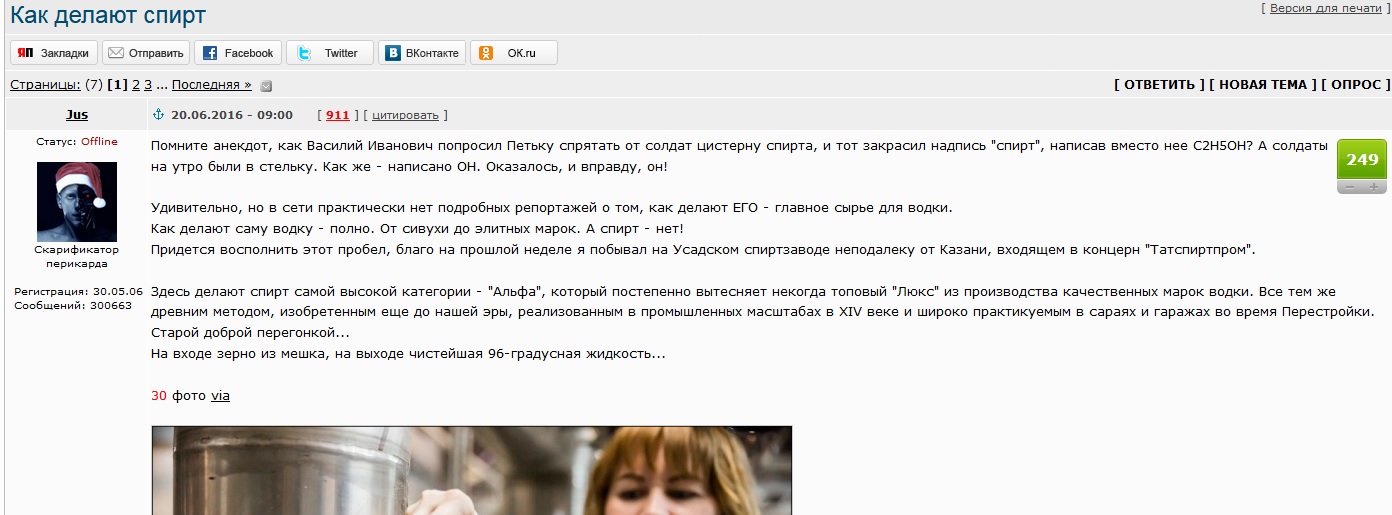The height and width of the screenshot is (515, 1392).
Task: Downvote the post with the minus button
Action: pyautogui.click(x=1349, y=187)
